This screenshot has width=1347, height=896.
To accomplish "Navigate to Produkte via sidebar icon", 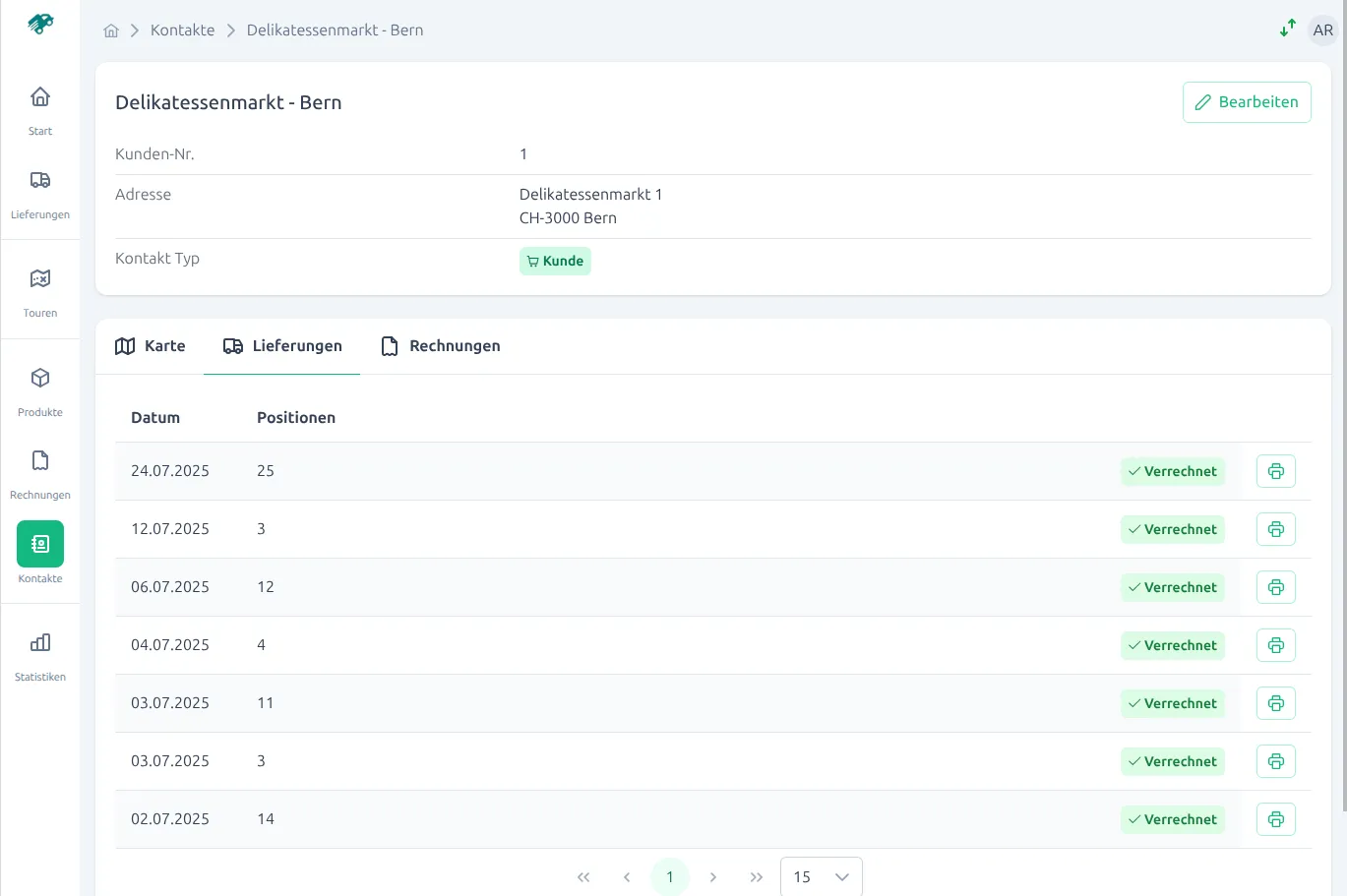I will (39, 388).
